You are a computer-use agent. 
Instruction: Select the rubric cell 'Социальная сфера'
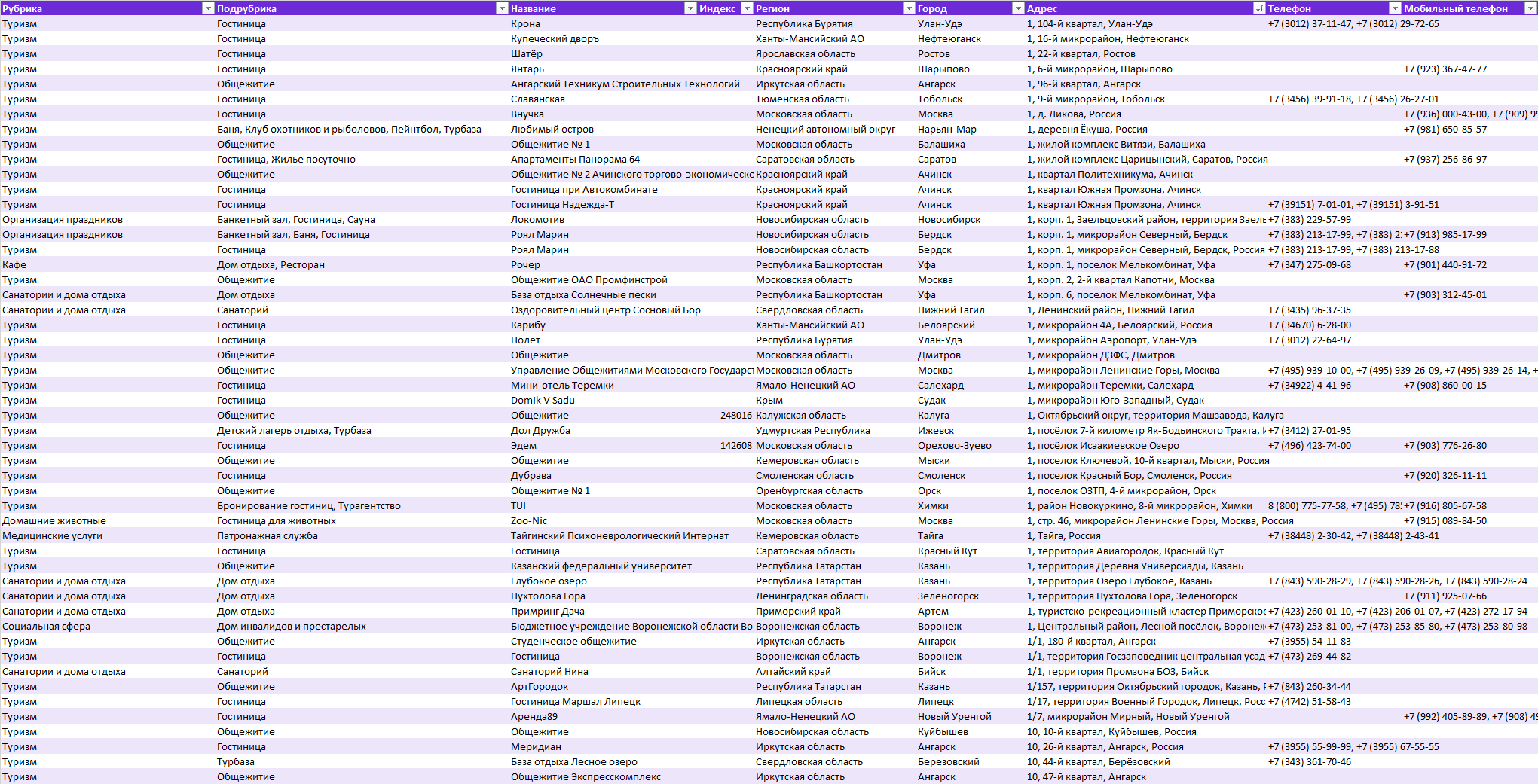pos(108,626)
